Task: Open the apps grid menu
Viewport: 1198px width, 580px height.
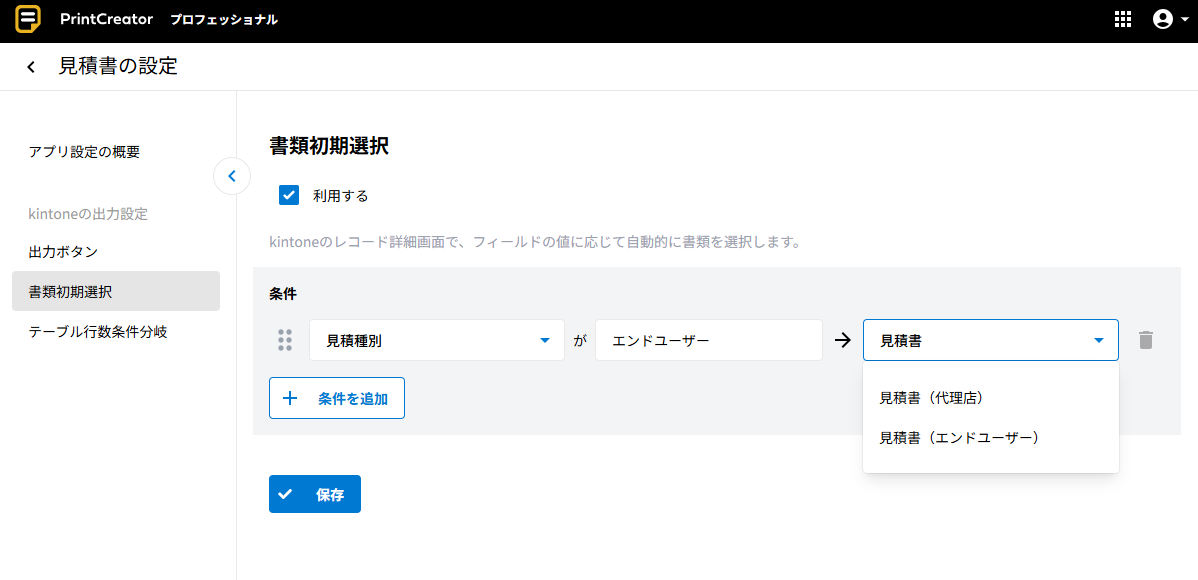Action: pos(1122,20)
